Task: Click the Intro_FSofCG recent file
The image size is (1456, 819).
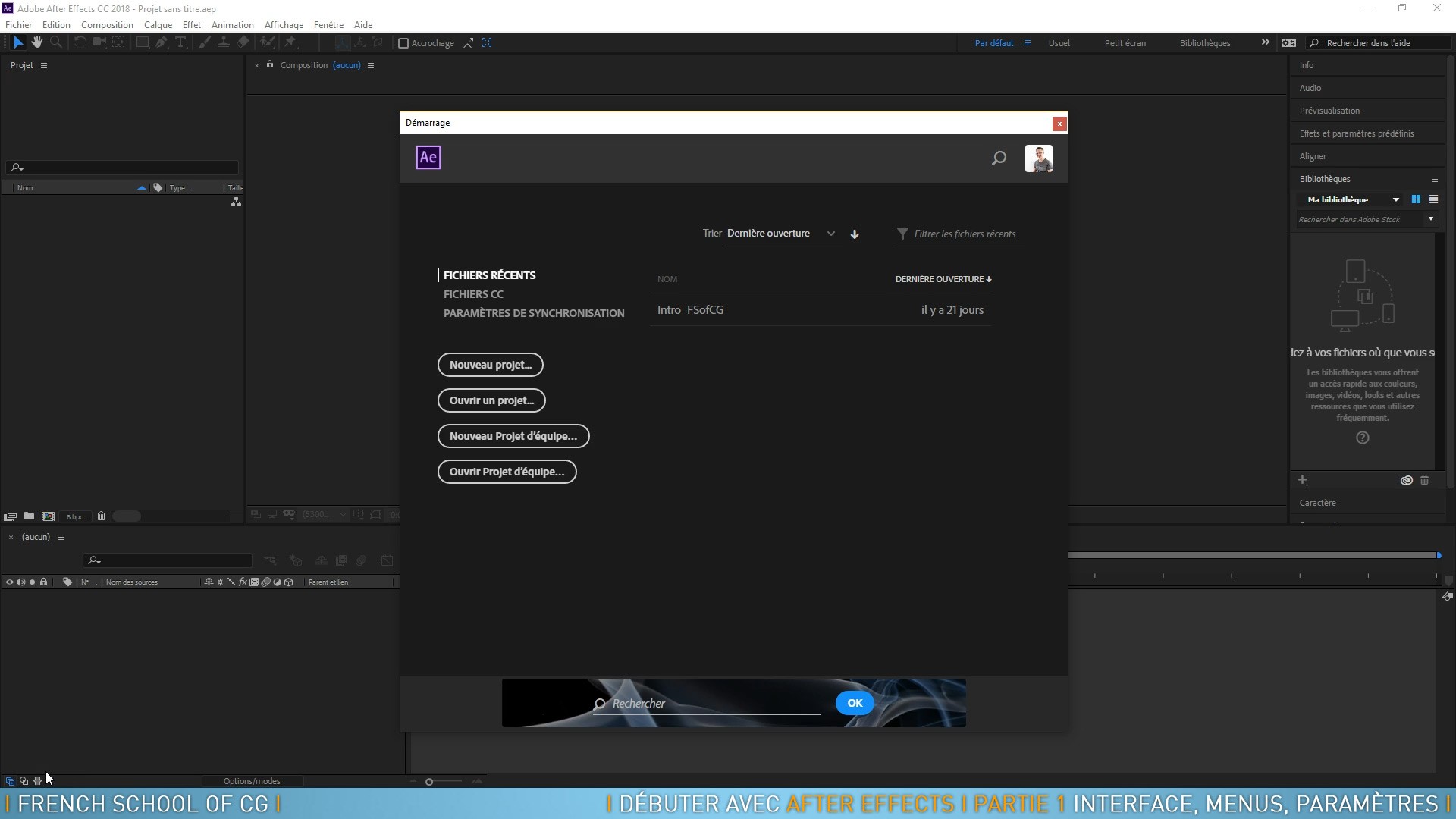Action: click(x=690, y=309)
